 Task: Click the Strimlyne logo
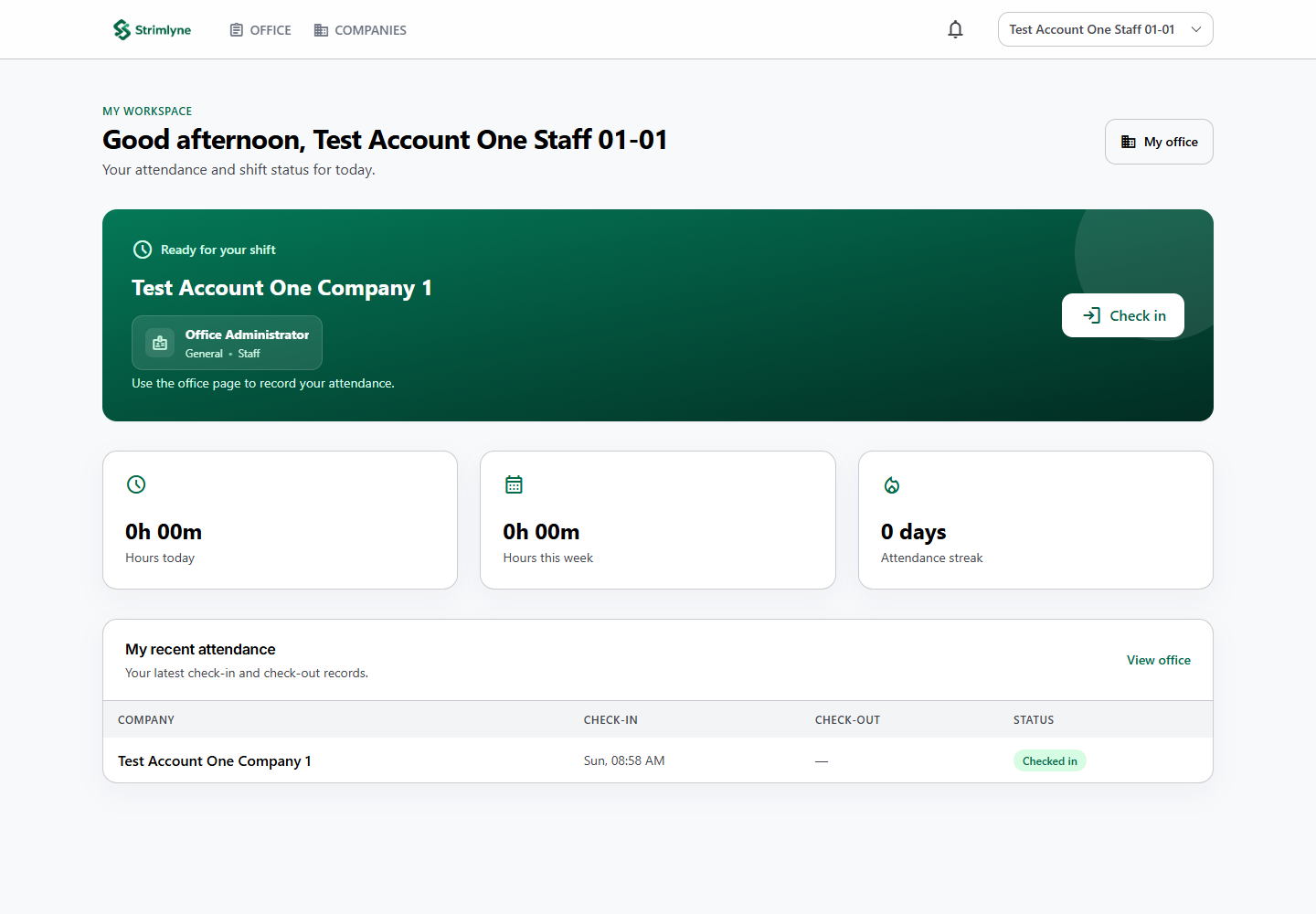click(x=152, y=30)
